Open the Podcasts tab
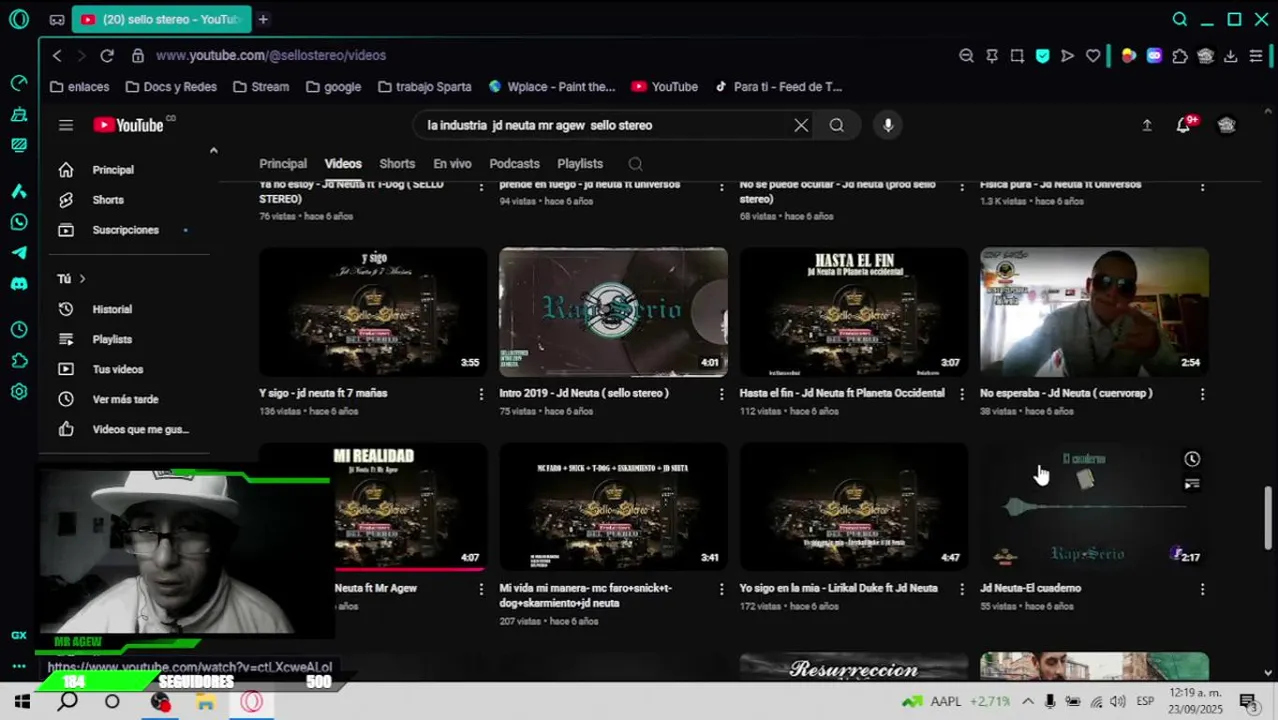This screenshot has width=1278, height=720. click(514, 164)
